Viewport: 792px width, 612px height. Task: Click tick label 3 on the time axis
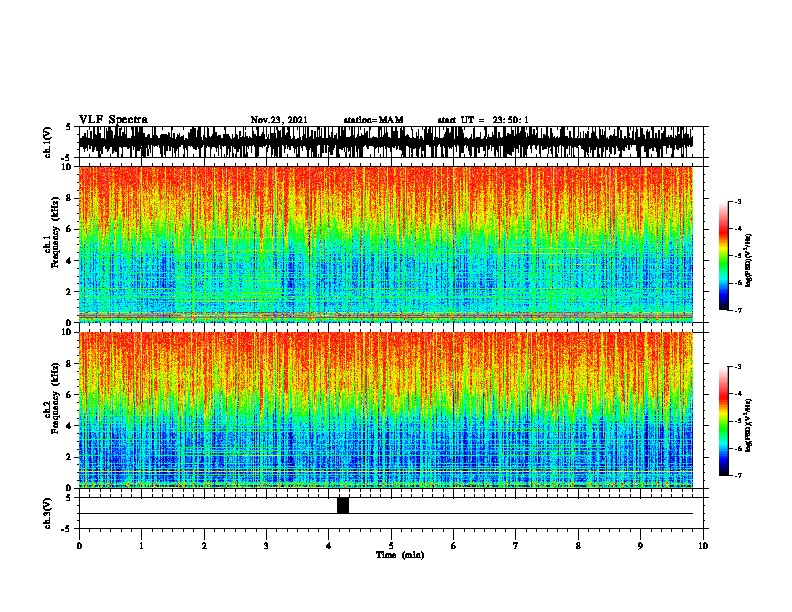click(x=266, y=546)
